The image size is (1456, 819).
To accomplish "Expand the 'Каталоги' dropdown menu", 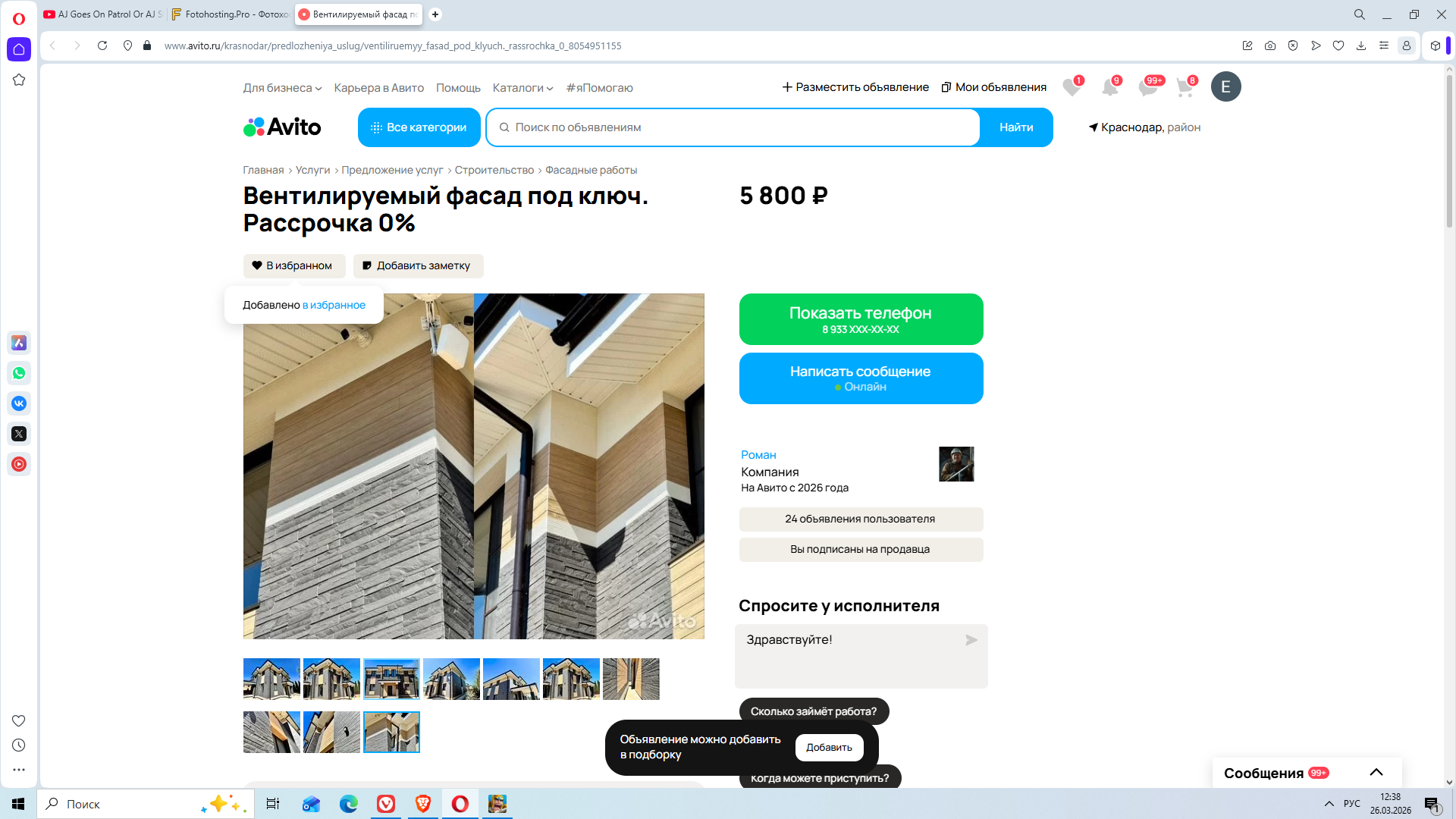I will [x=522, y=88].
